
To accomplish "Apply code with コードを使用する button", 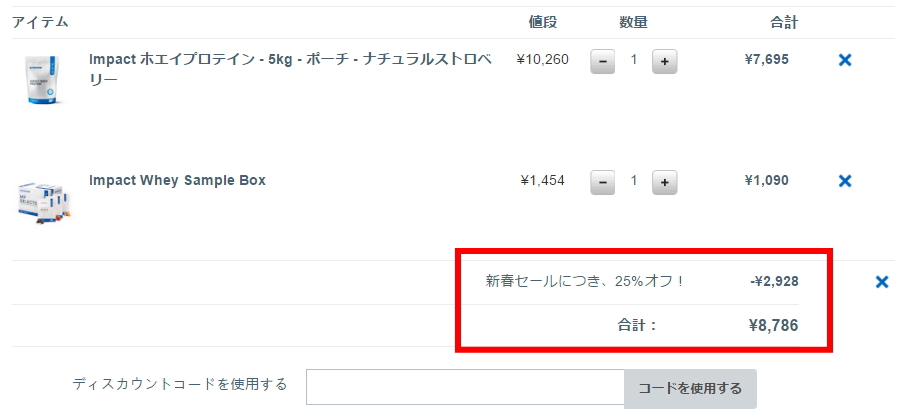I will [690, 389].
